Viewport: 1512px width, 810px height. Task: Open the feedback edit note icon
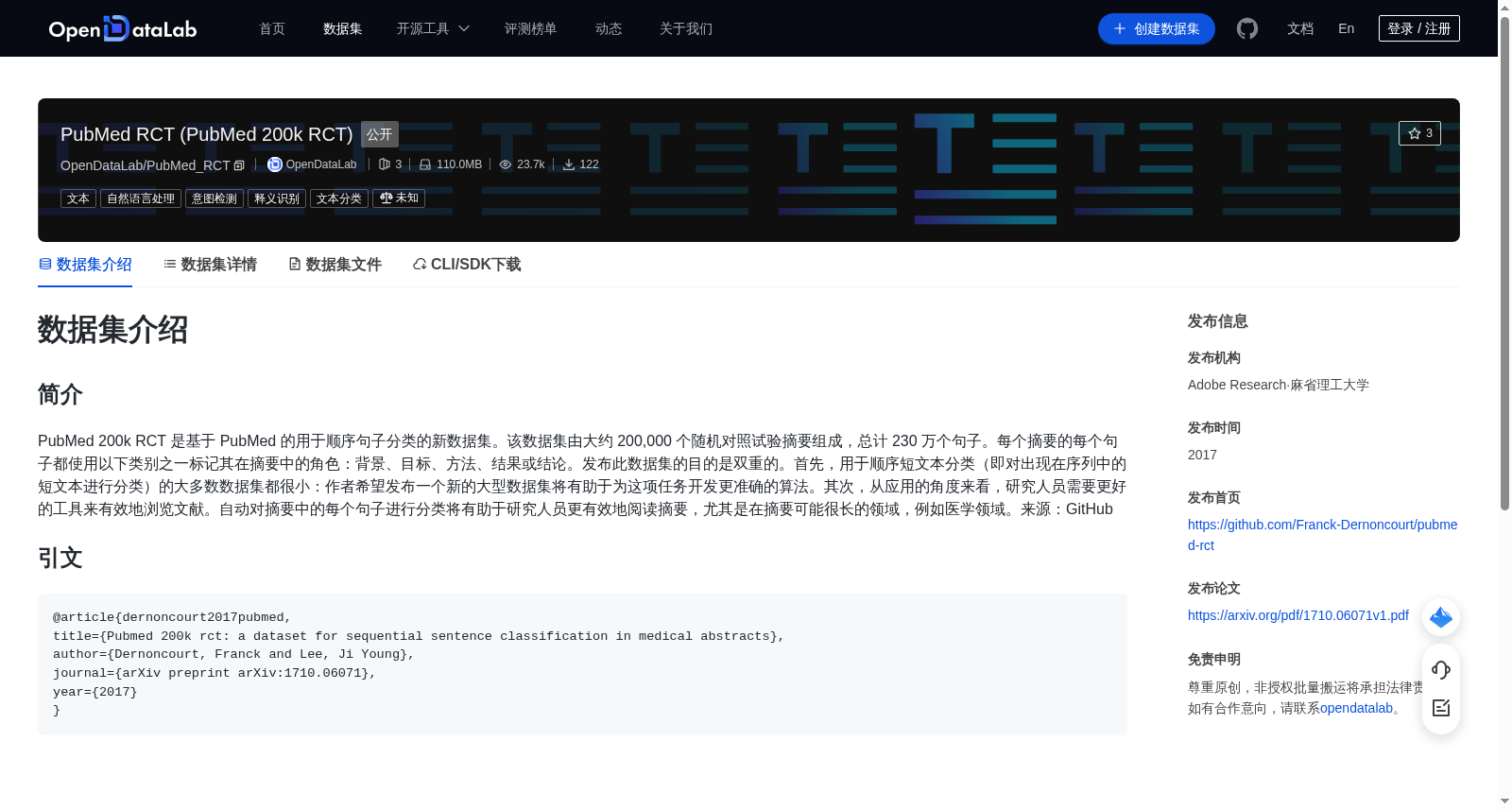coord(1441,708)
